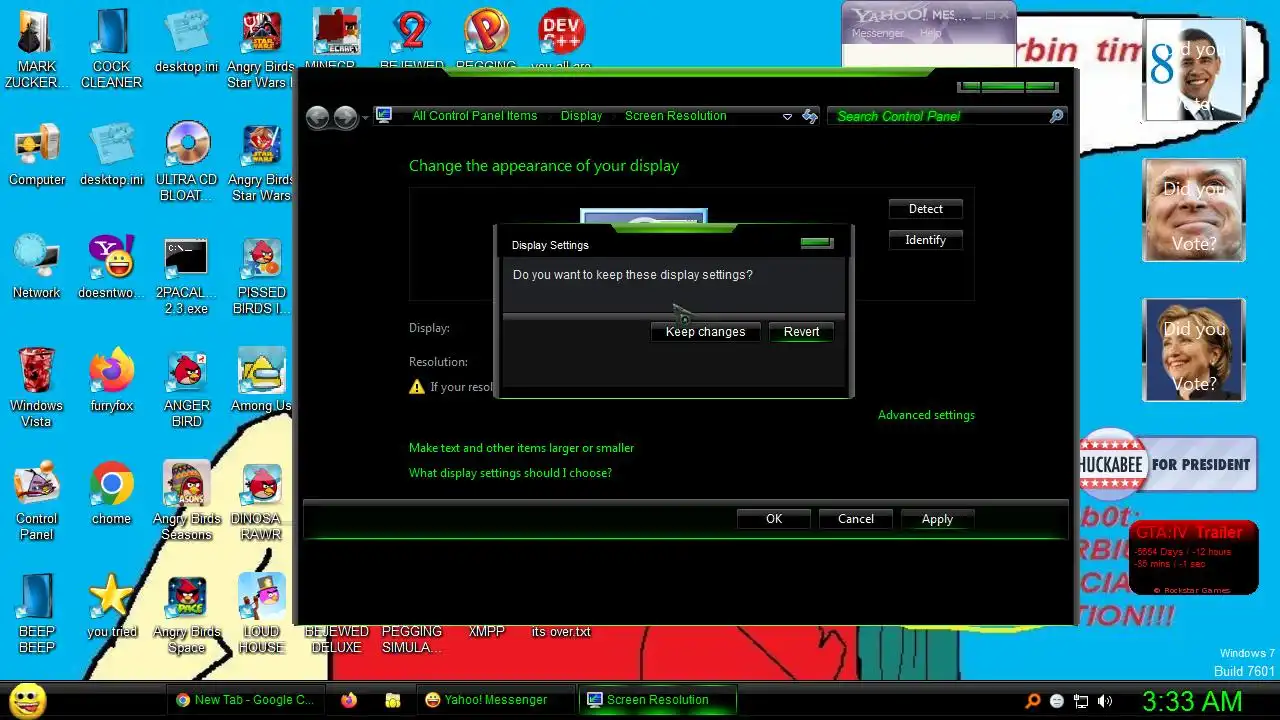Click Obama 'Did you Vote?' gadget
This screenshot has height=720, width=1280.
(x=1194, y=70)
